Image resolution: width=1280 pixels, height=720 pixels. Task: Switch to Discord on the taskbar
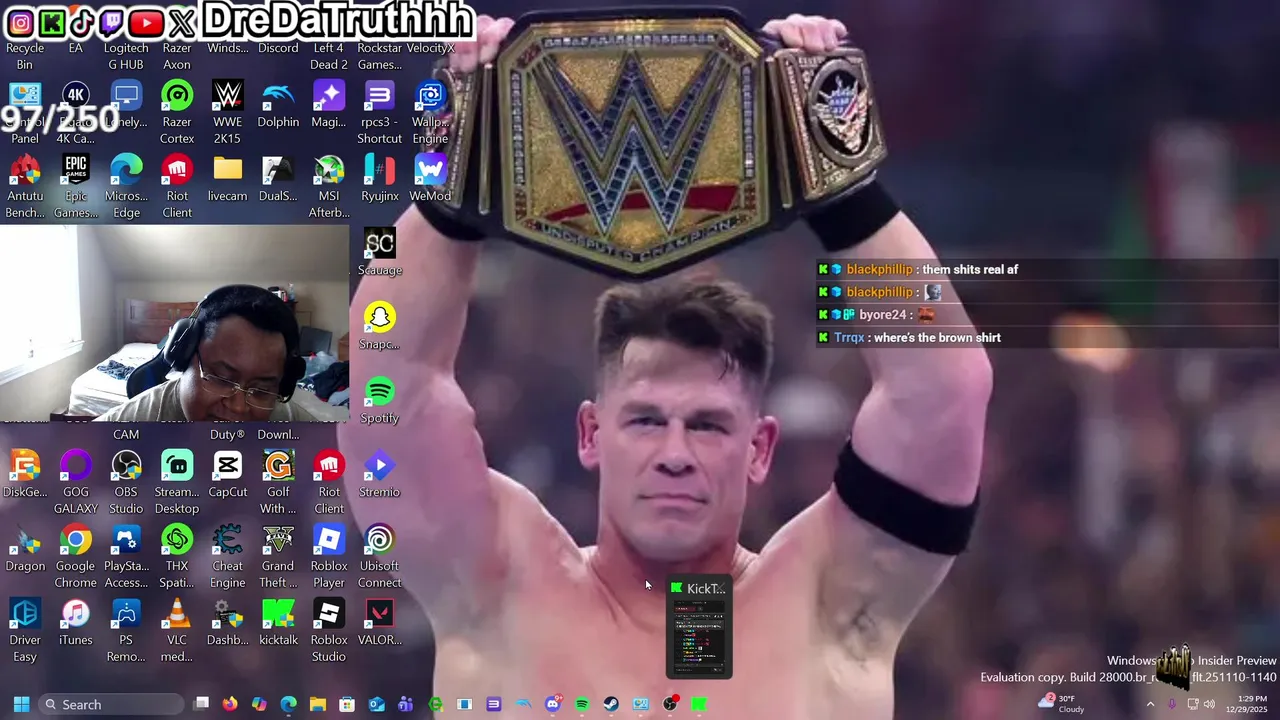click(552, 704)
